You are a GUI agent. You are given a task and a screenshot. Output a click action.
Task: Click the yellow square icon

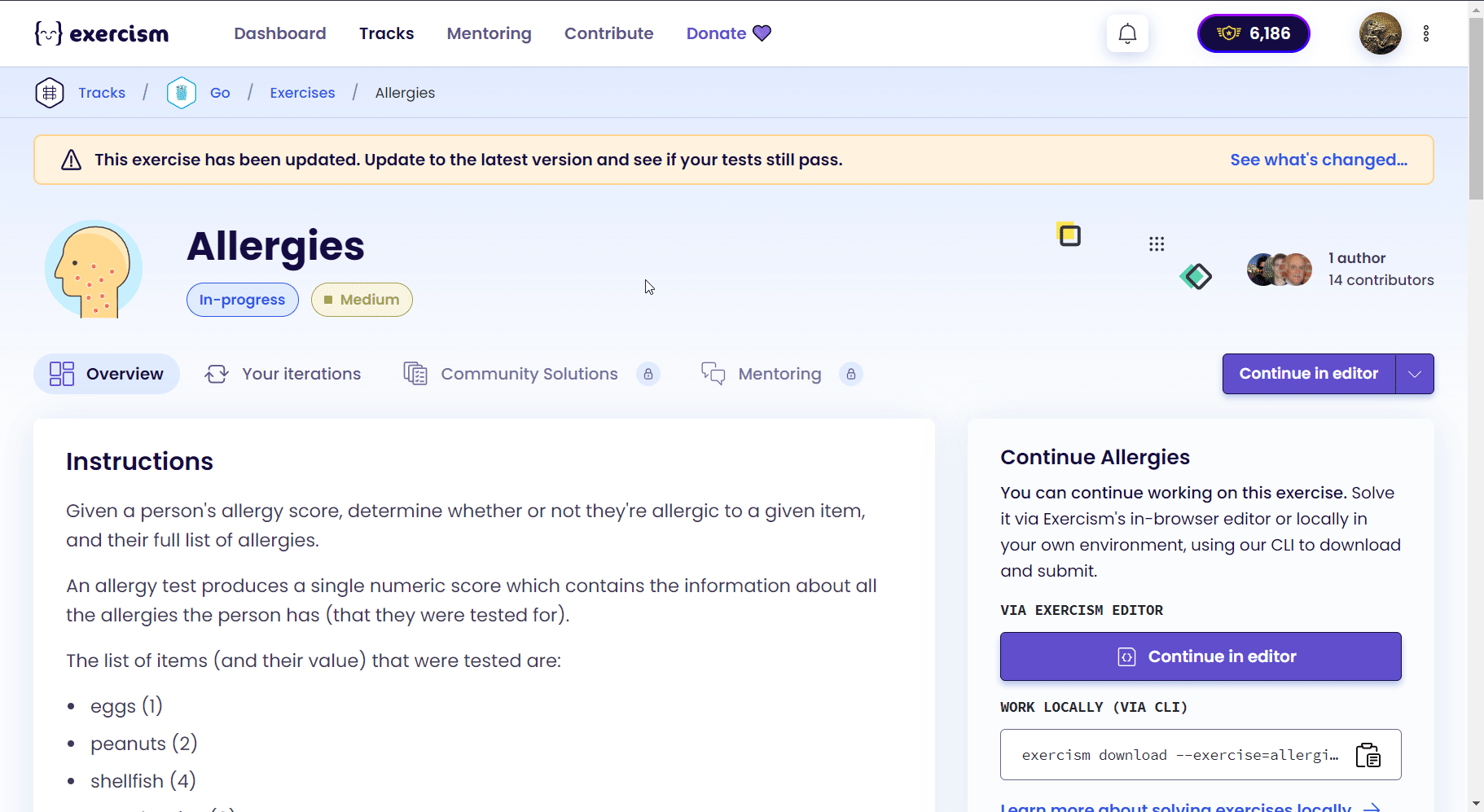[x=1069, y=235]
